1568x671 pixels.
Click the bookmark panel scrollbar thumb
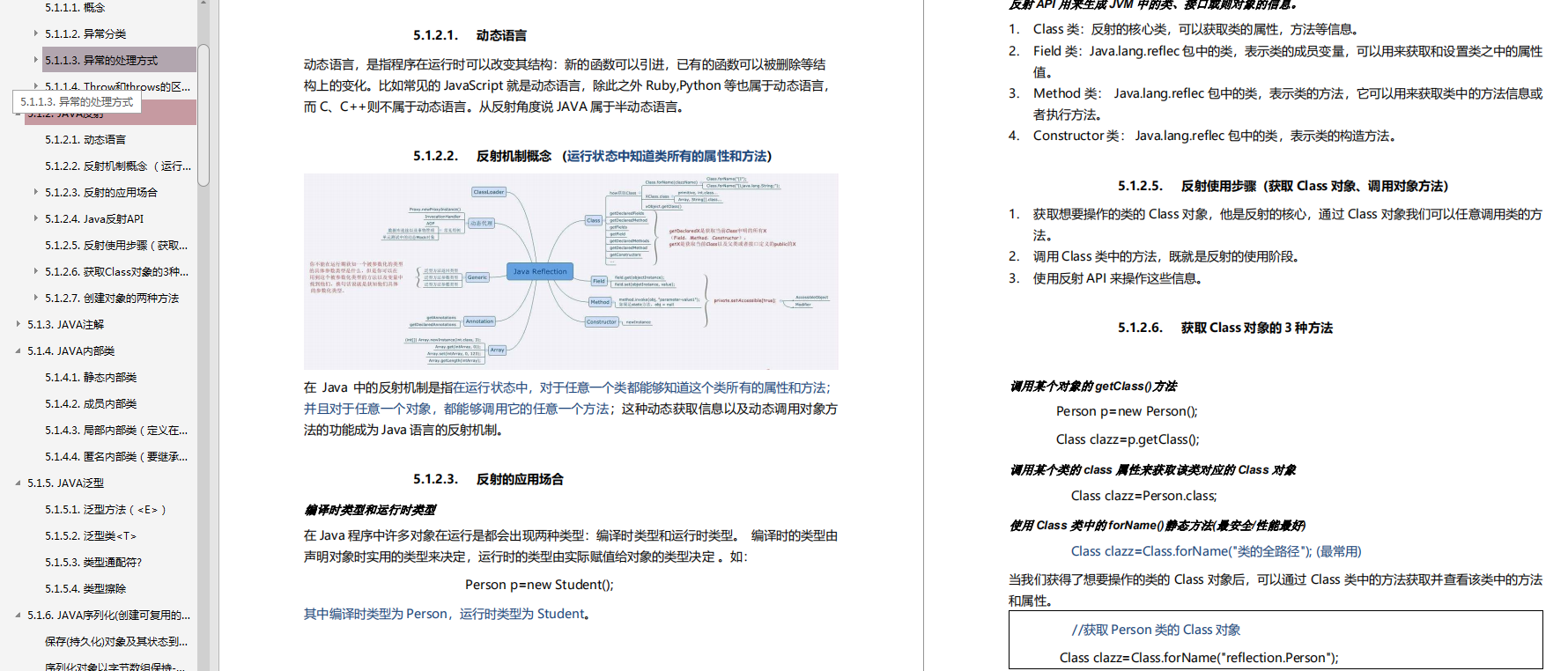click(203, 114)
